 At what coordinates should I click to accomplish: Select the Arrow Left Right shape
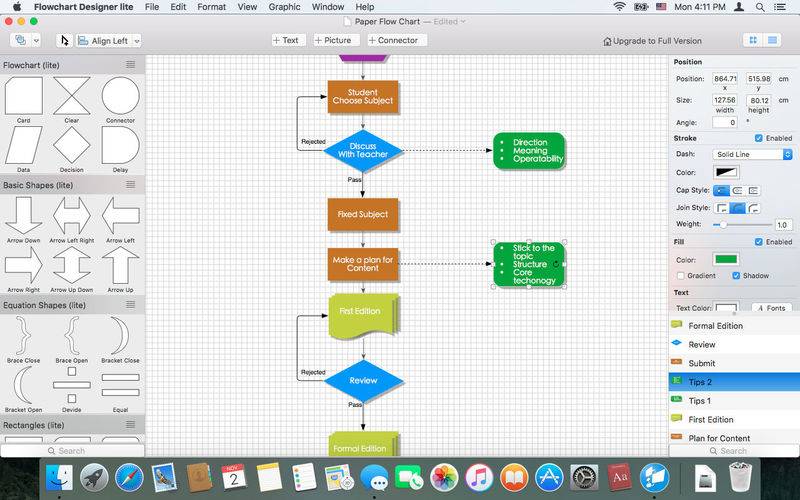(71, 215)
